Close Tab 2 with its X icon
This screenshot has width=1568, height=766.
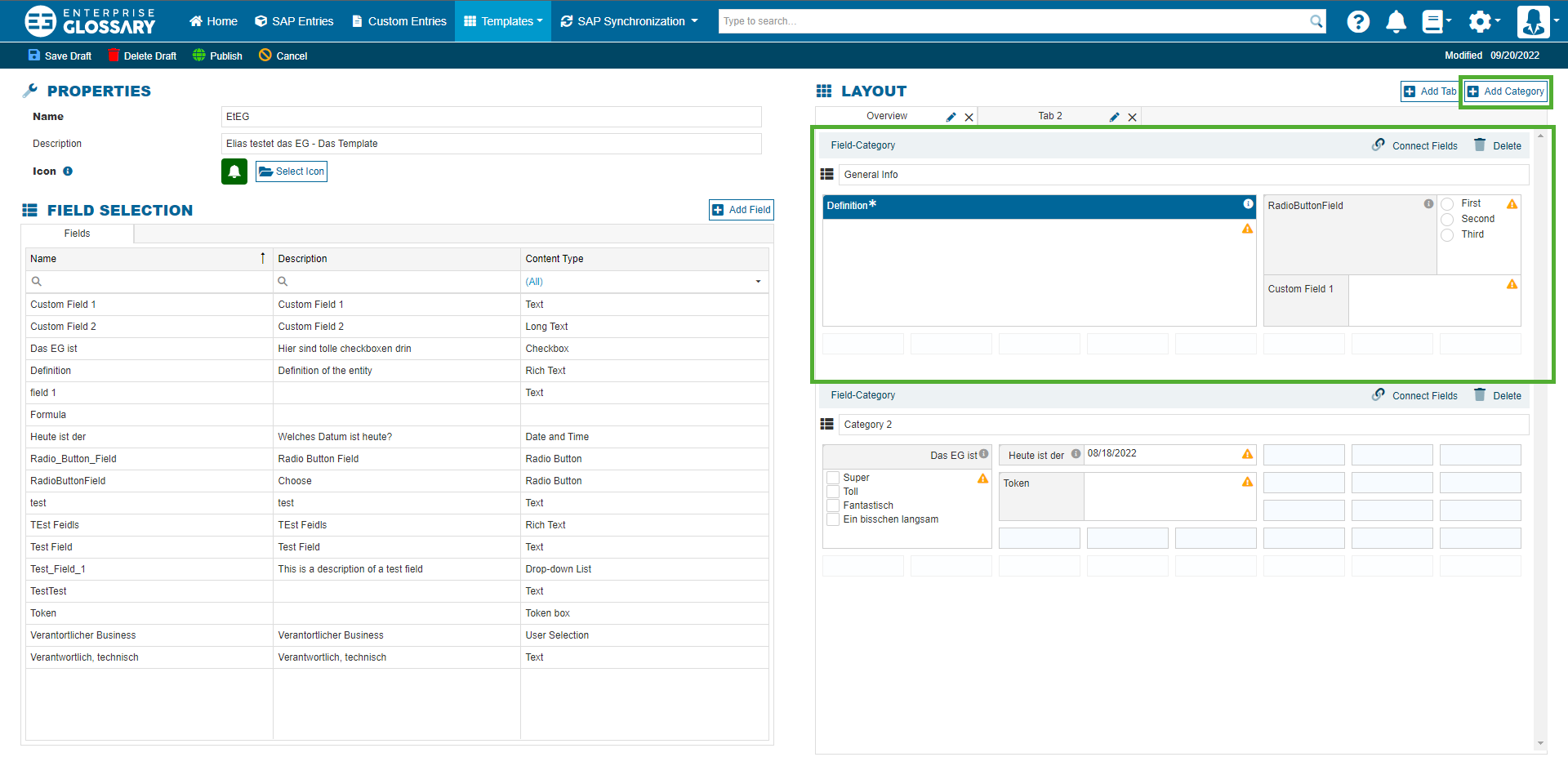1132,117
